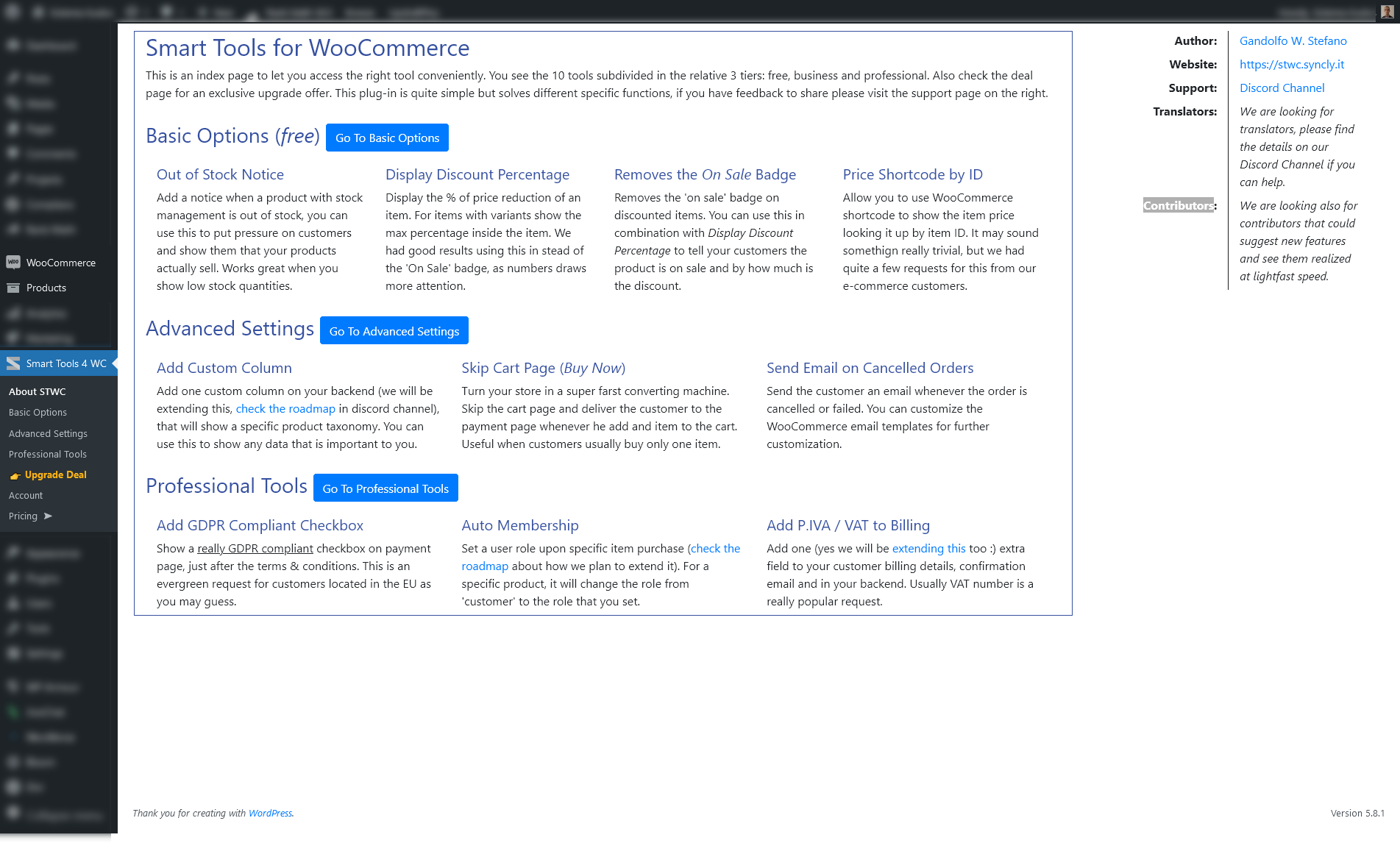Click the Version 5.8.1 footer text

(x=1357, y=814)
